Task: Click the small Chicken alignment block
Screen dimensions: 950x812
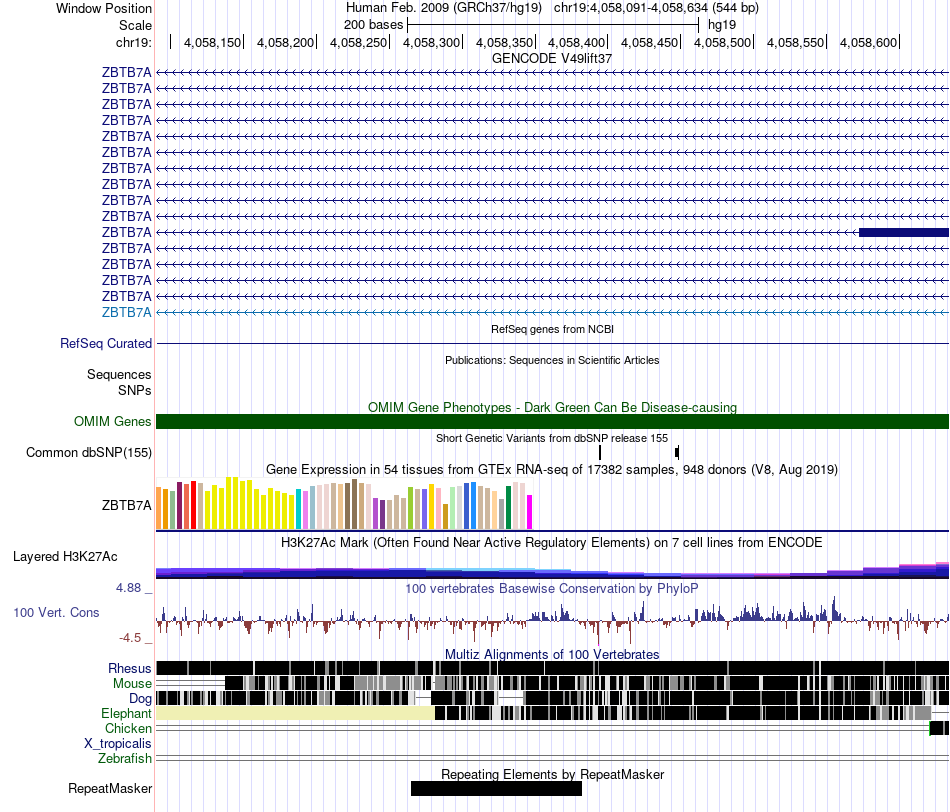Action: point(939,728)
